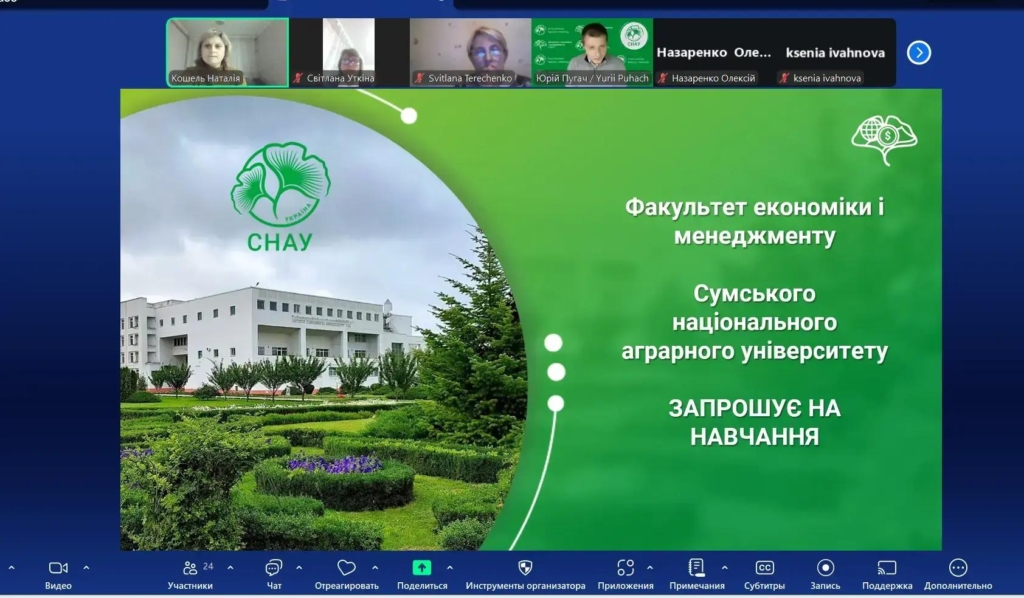This screenshot has width=1024, height=598.
Task: Click the Svitlana Terechenko video tile
Action: click(x=470, y=52)
